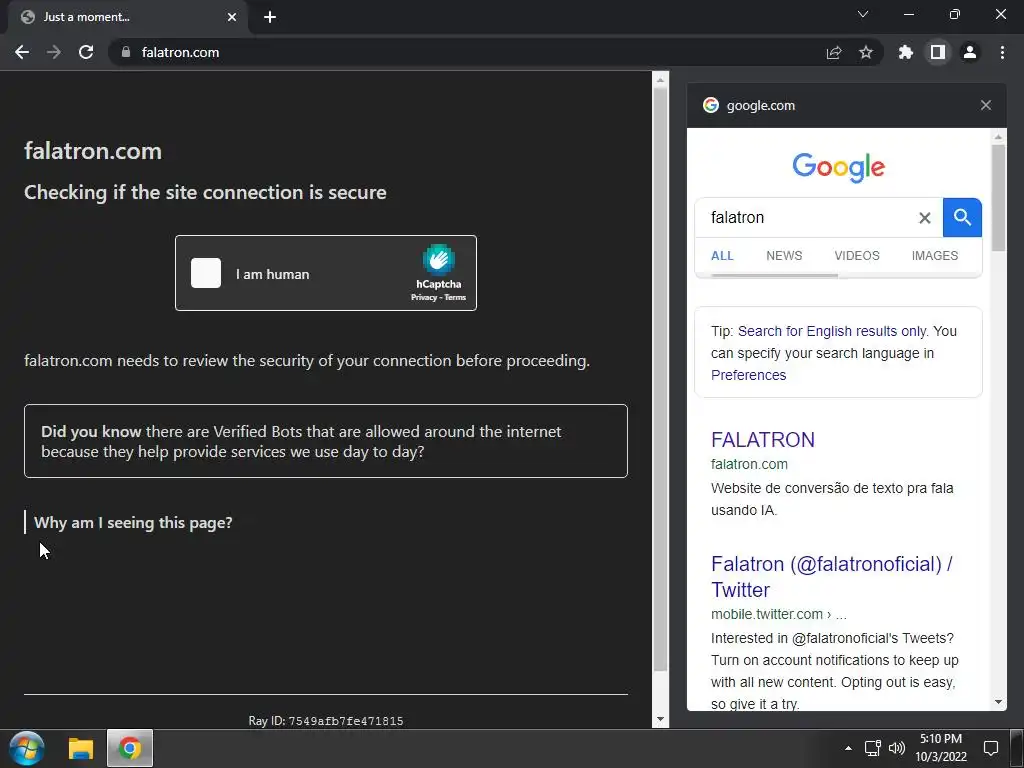Close the google.com side panel

tap(985, 105)
